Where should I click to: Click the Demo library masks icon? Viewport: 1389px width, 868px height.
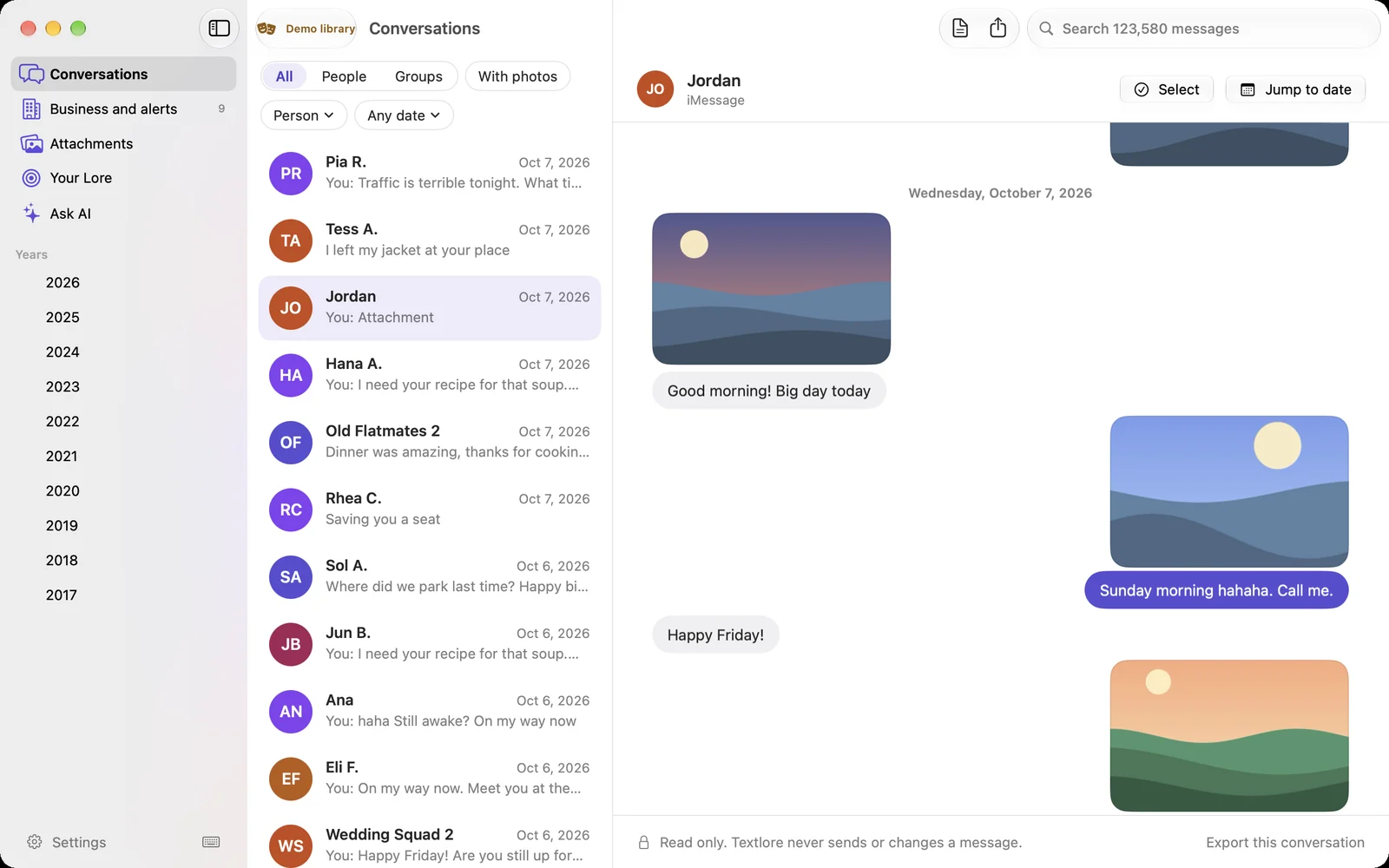267,29
